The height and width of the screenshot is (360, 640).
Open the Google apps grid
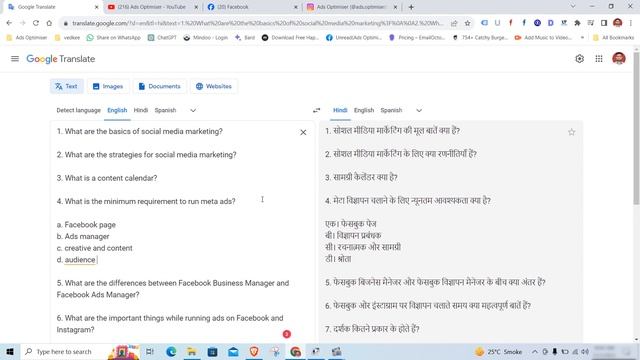599,59
